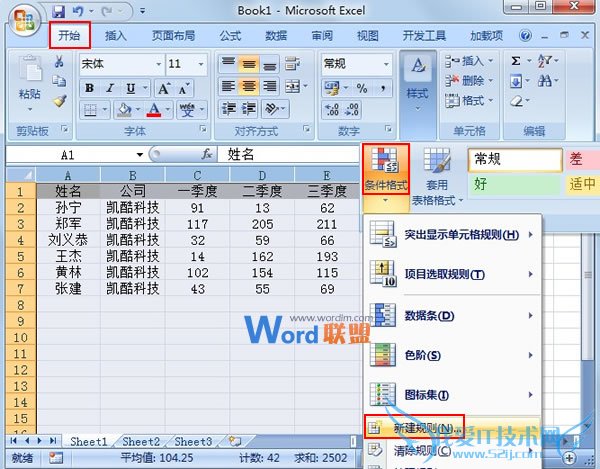
Task: Increase decimal places
Action: 332,109
